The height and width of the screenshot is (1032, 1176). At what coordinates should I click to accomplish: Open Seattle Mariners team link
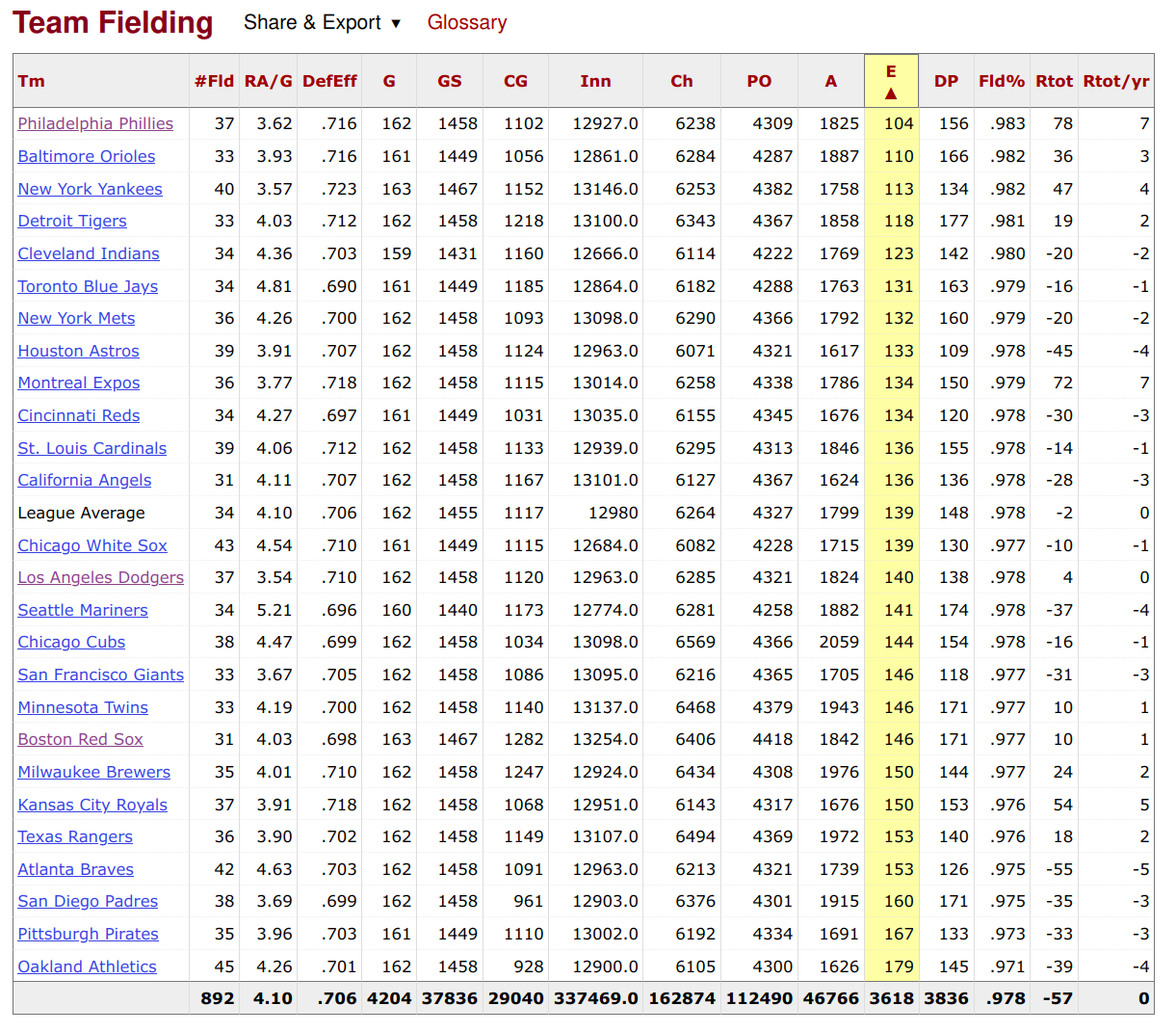[83, 610]
